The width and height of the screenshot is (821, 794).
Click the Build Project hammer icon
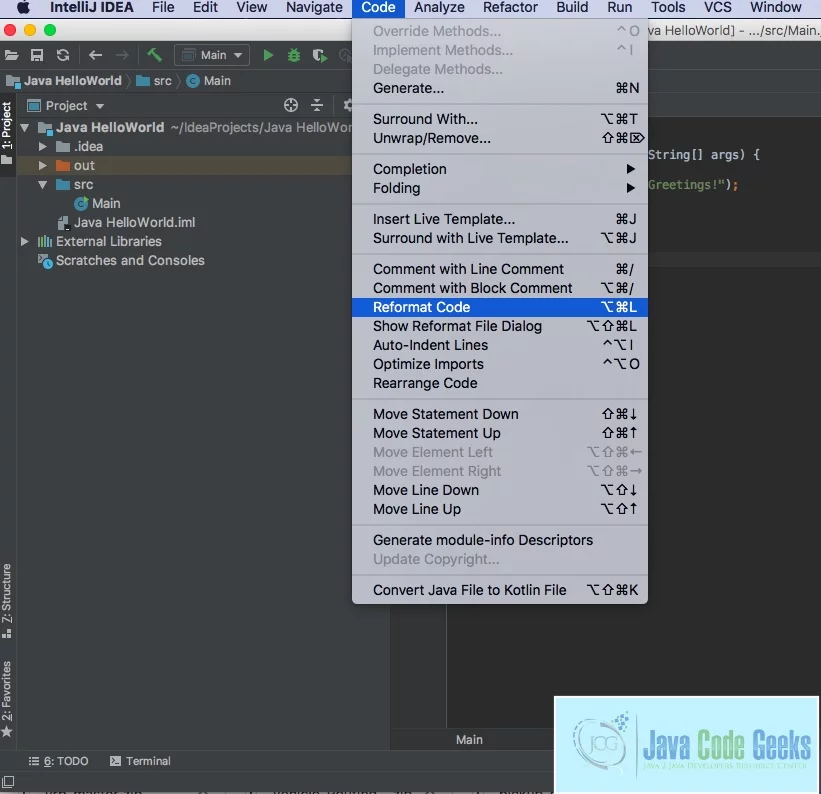pos(154,54)
